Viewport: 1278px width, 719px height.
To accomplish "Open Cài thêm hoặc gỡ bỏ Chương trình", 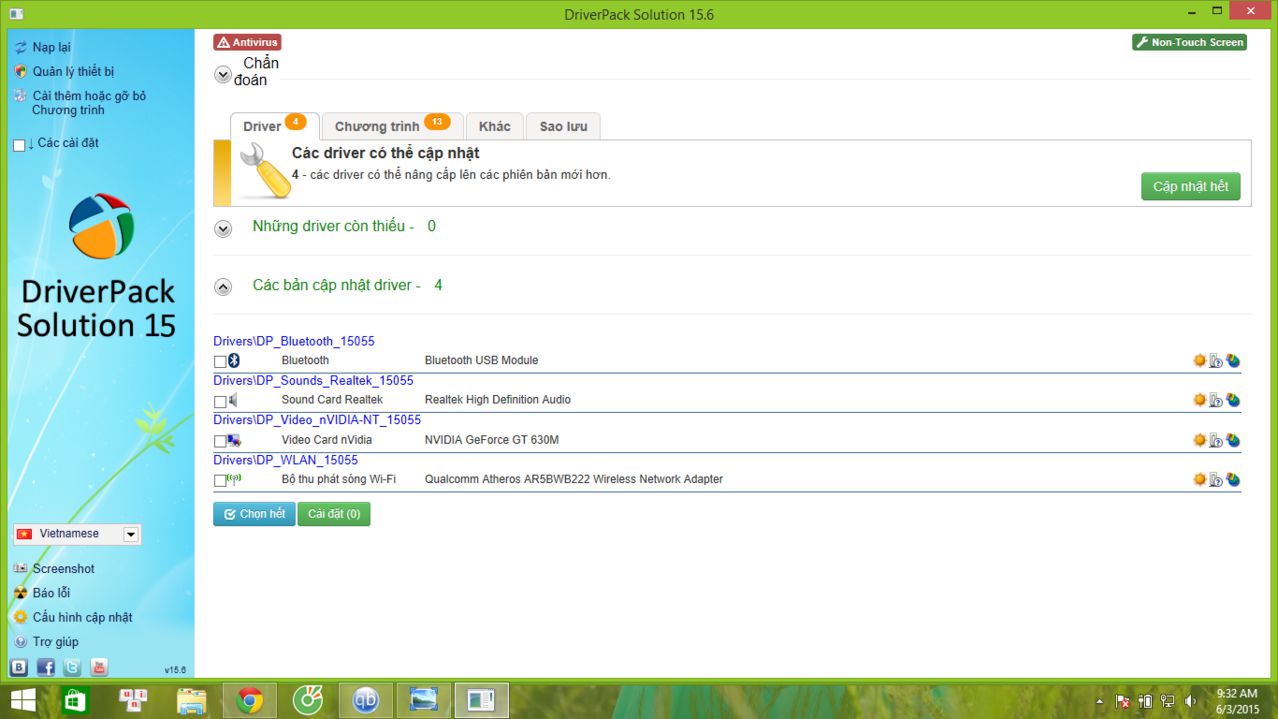I will click(x=88, y=103).
